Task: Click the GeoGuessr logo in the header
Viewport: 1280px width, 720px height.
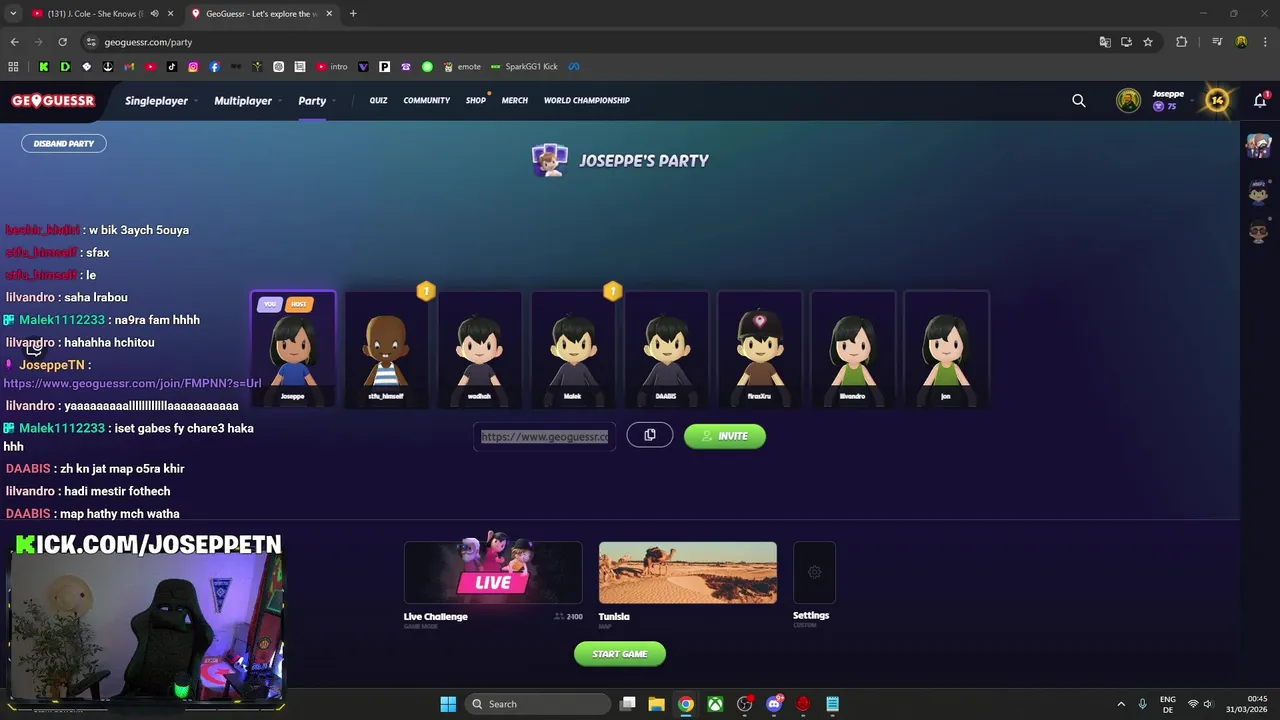Action: 53,100
